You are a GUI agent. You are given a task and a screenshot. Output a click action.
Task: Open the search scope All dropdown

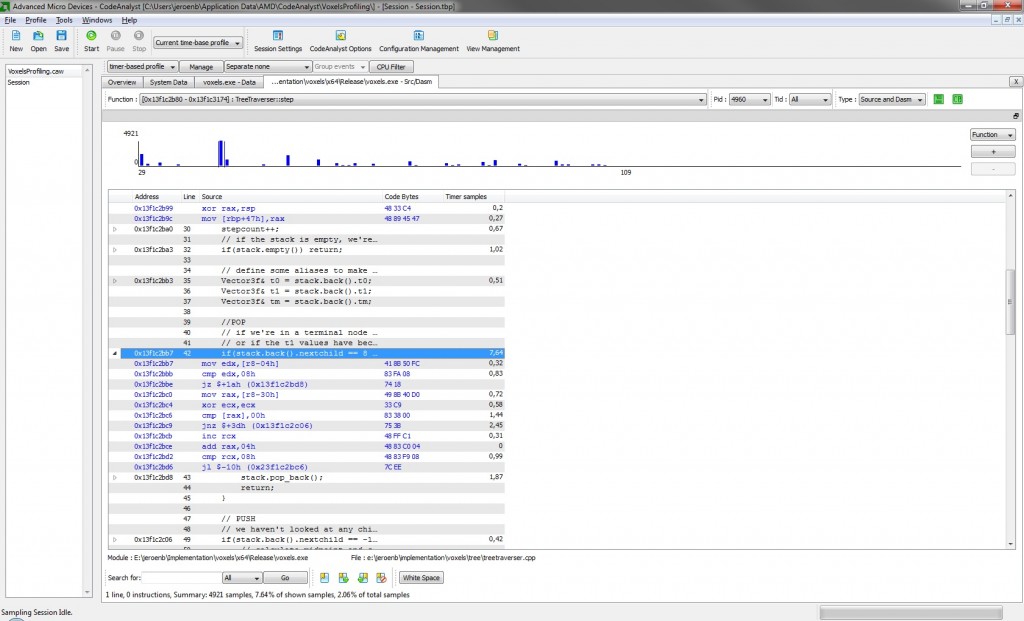(x=242, y=578)
